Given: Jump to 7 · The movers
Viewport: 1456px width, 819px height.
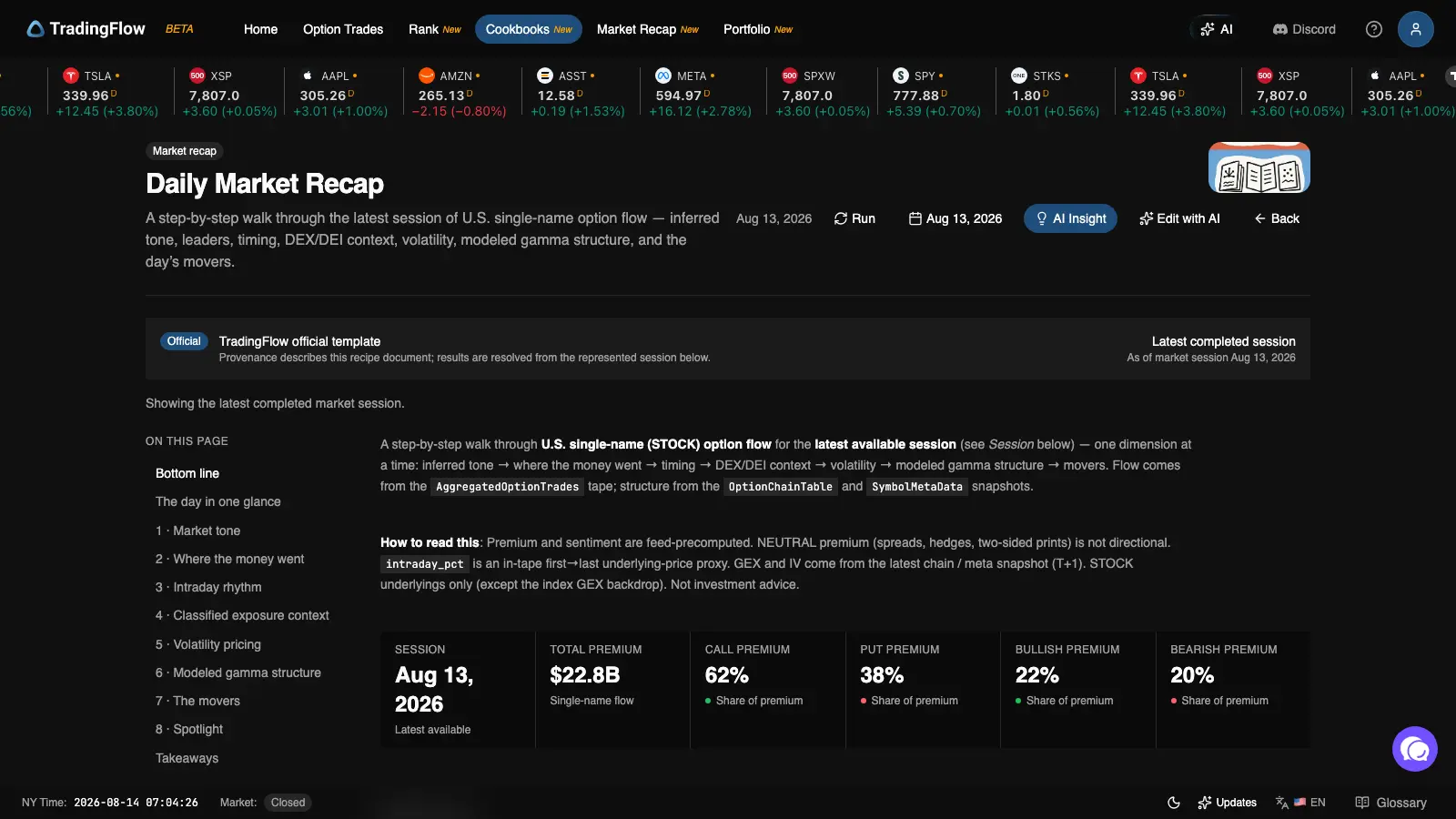Looking at the screenshot, I should pos(198,701).
